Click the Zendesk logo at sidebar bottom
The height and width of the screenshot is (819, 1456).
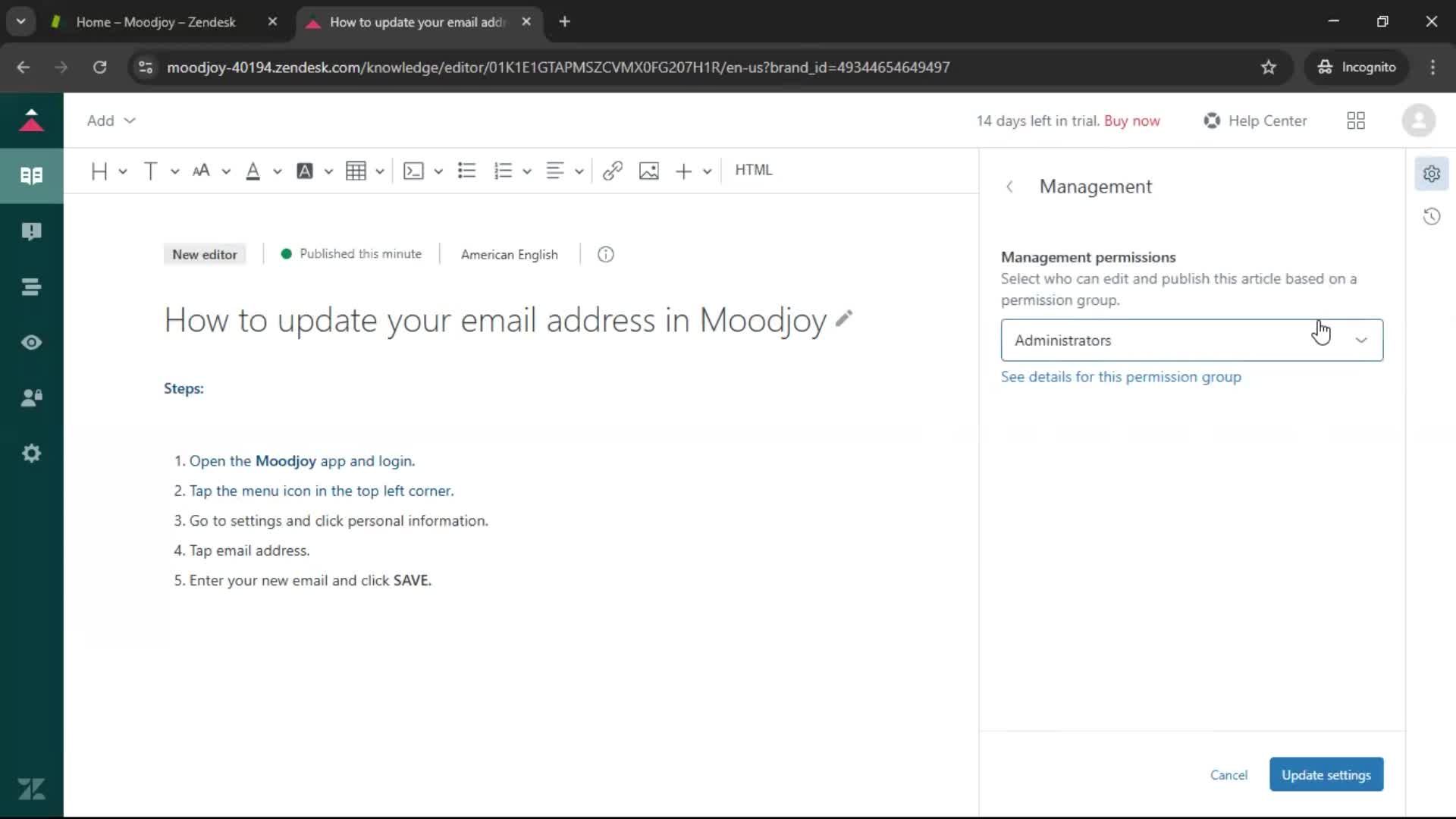[31, 789]
